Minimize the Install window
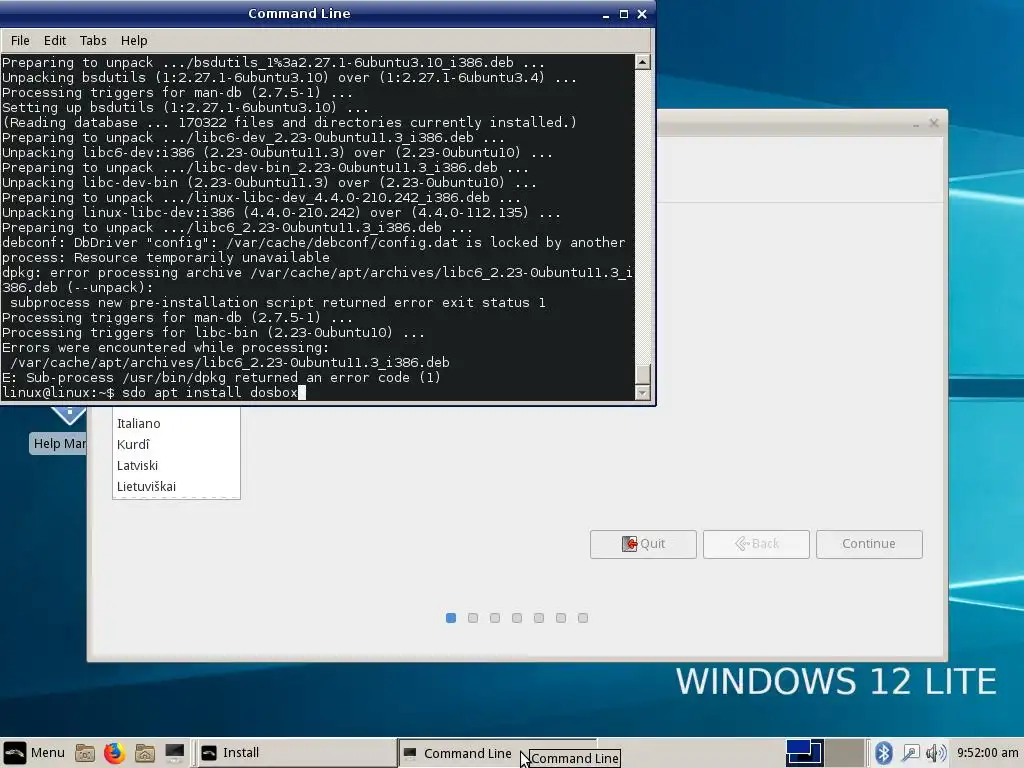The image size is (1024, 768). coord(916,123)
